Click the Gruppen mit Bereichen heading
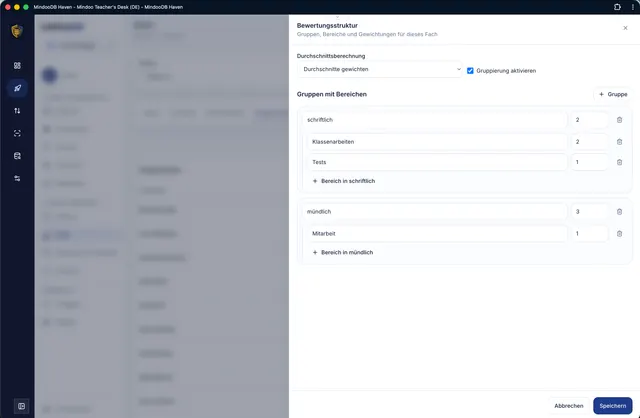 point(332,94)
